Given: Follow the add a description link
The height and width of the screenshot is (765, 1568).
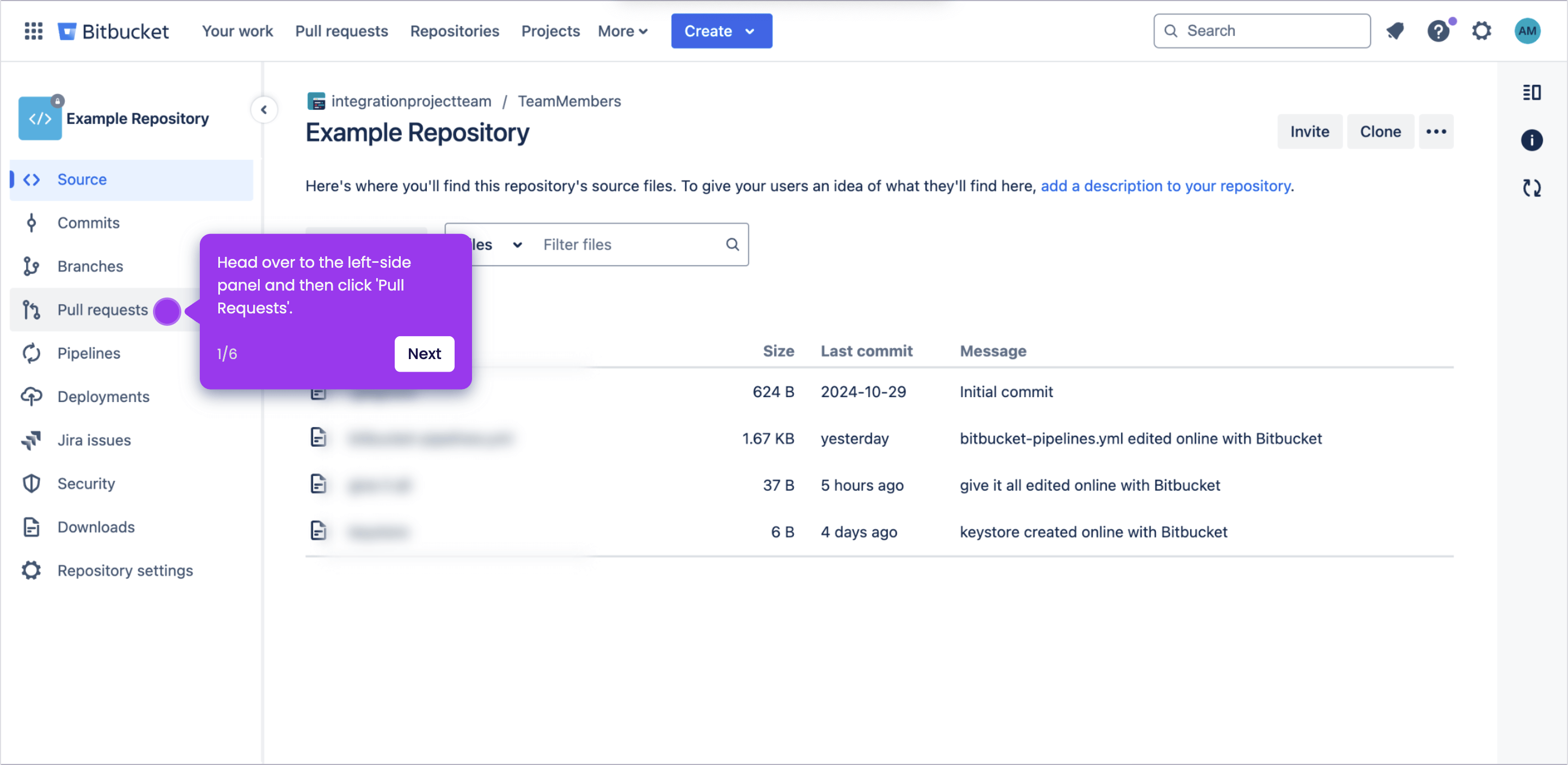Looking at the screenshot, I should click(1165, 186).
